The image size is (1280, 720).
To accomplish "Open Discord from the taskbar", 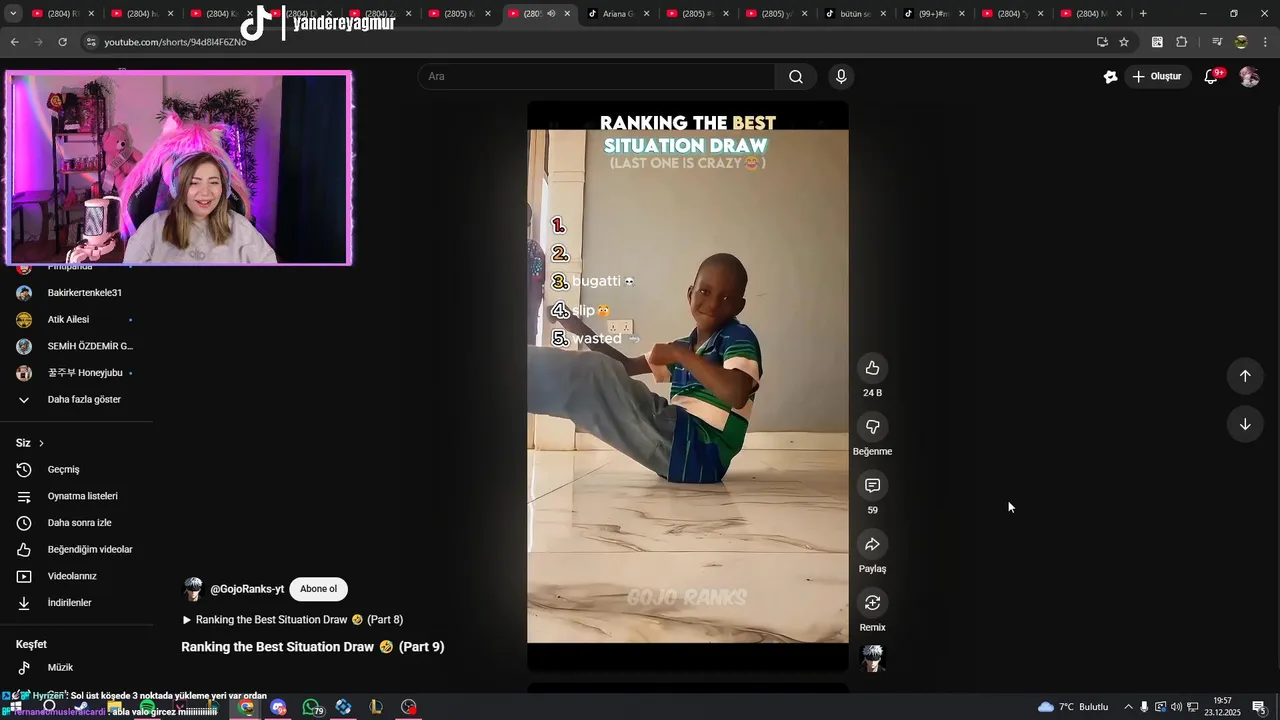I will 279,708.
